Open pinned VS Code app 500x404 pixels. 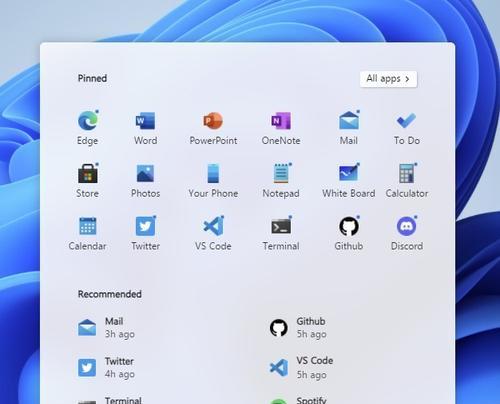(x=213, y=233)
